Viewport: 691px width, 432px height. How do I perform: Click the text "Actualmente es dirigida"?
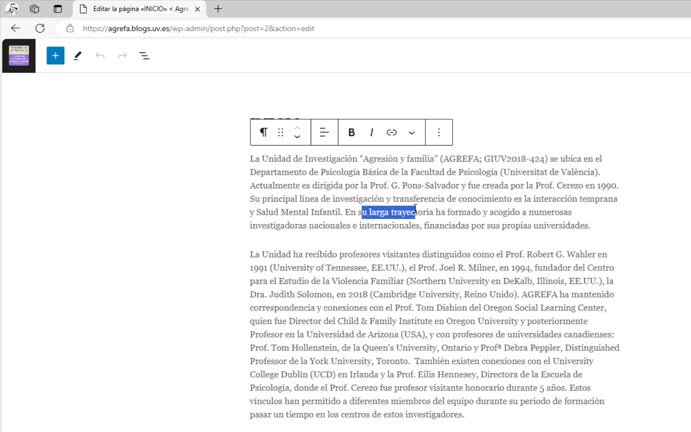[294, 185]
